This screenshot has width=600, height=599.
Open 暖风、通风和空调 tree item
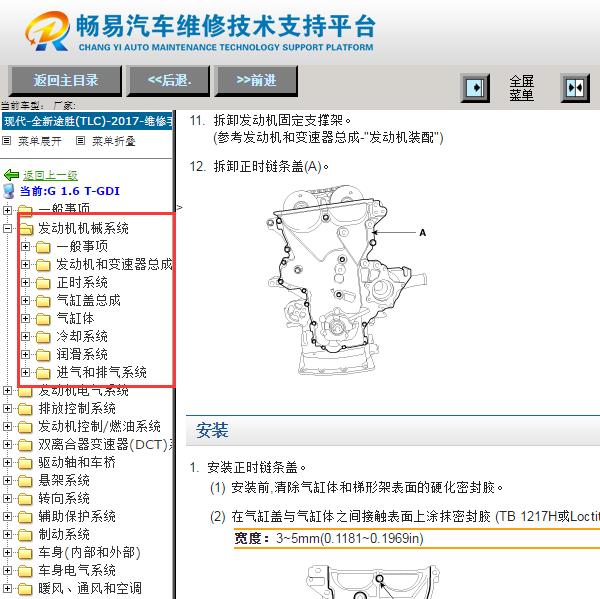[90, 588]
